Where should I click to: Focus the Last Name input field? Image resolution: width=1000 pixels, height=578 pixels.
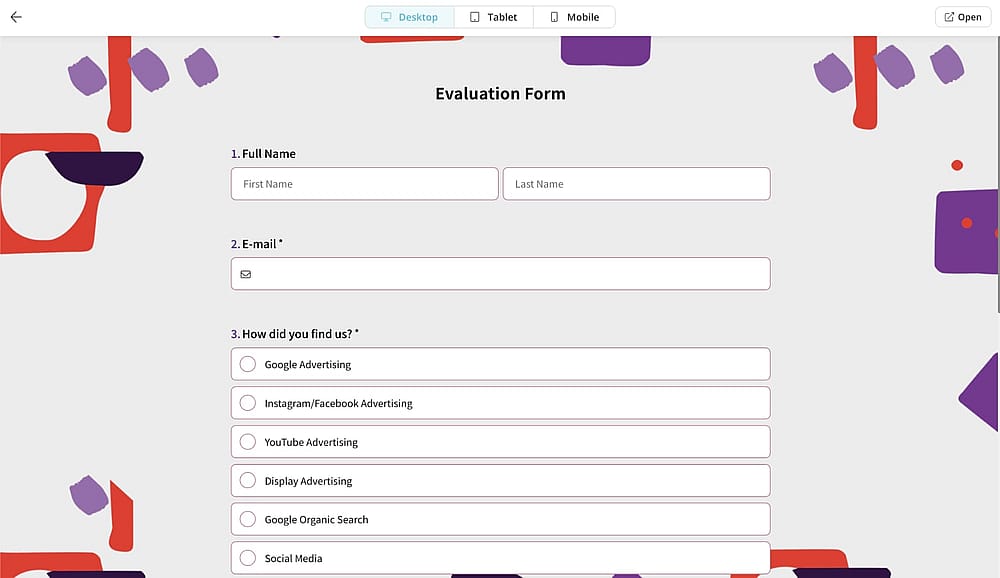click(636, 184)
